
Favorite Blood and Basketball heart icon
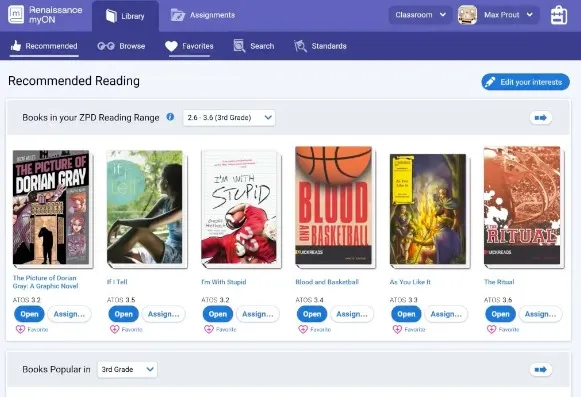(x=303, y=329)
